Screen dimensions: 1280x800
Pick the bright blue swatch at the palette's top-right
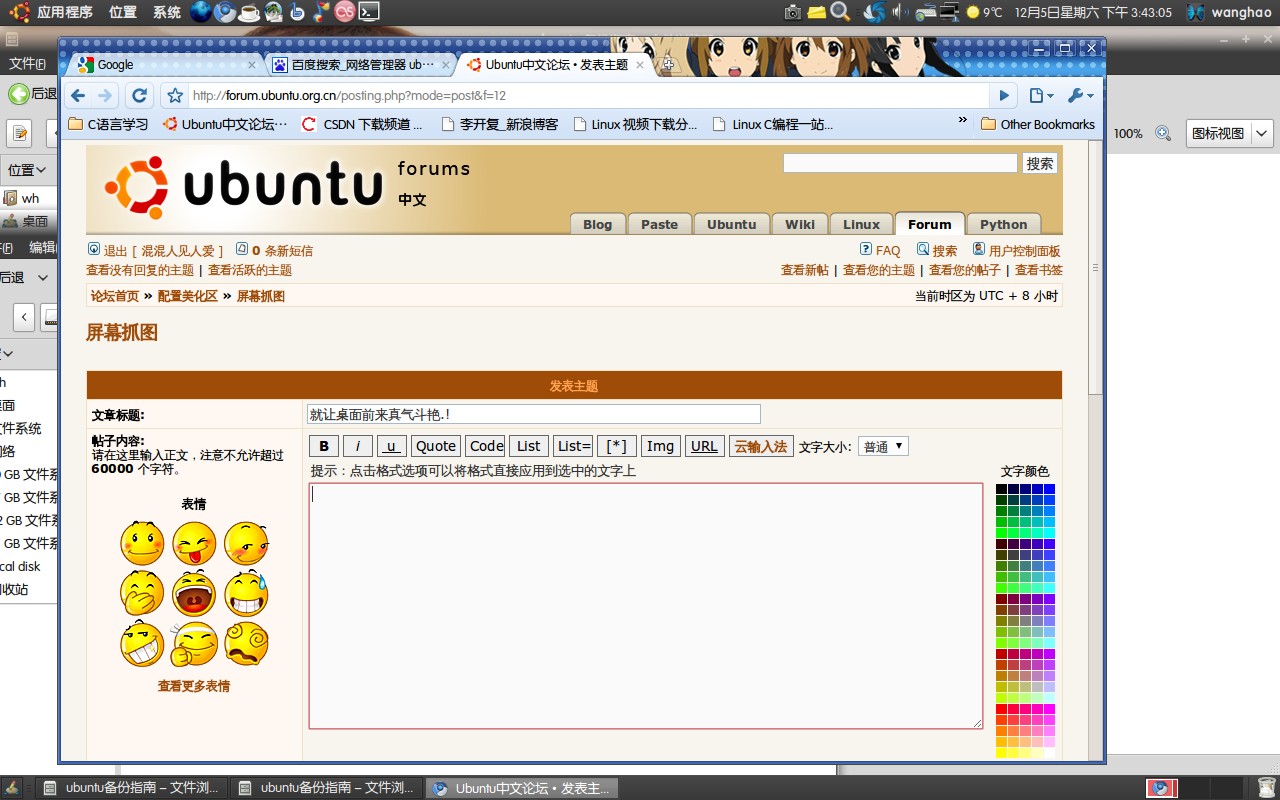coord(1049,489)
